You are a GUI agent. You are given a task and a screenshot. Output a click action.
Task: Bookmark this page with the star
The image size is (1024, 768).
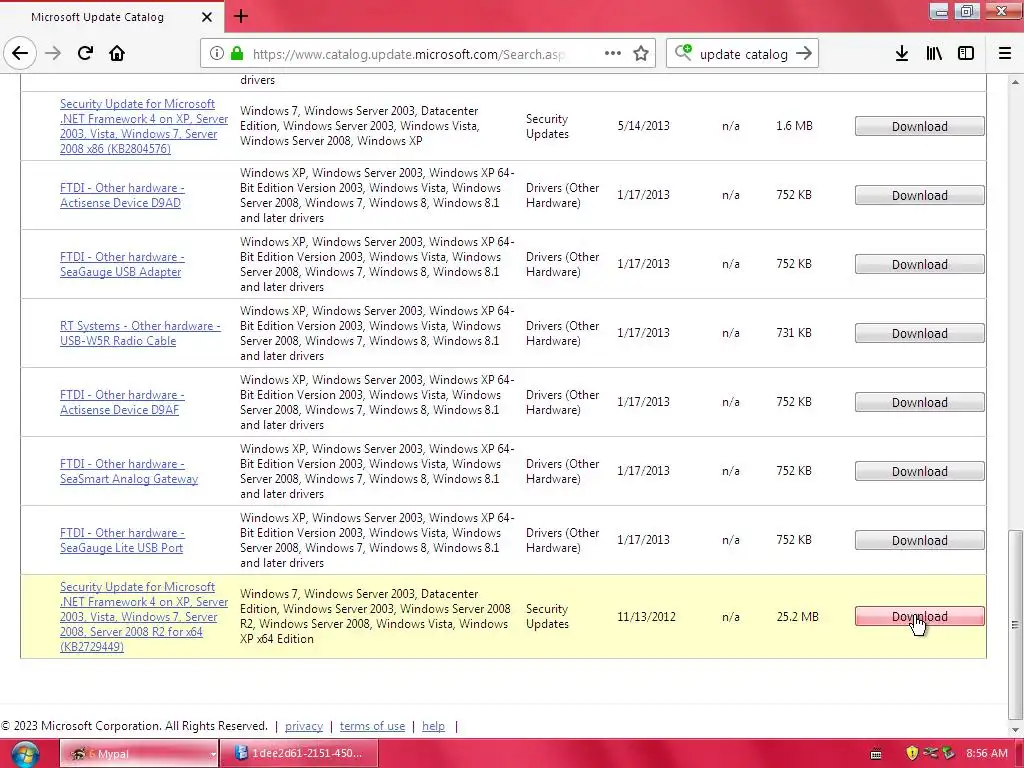pos(641,54)
